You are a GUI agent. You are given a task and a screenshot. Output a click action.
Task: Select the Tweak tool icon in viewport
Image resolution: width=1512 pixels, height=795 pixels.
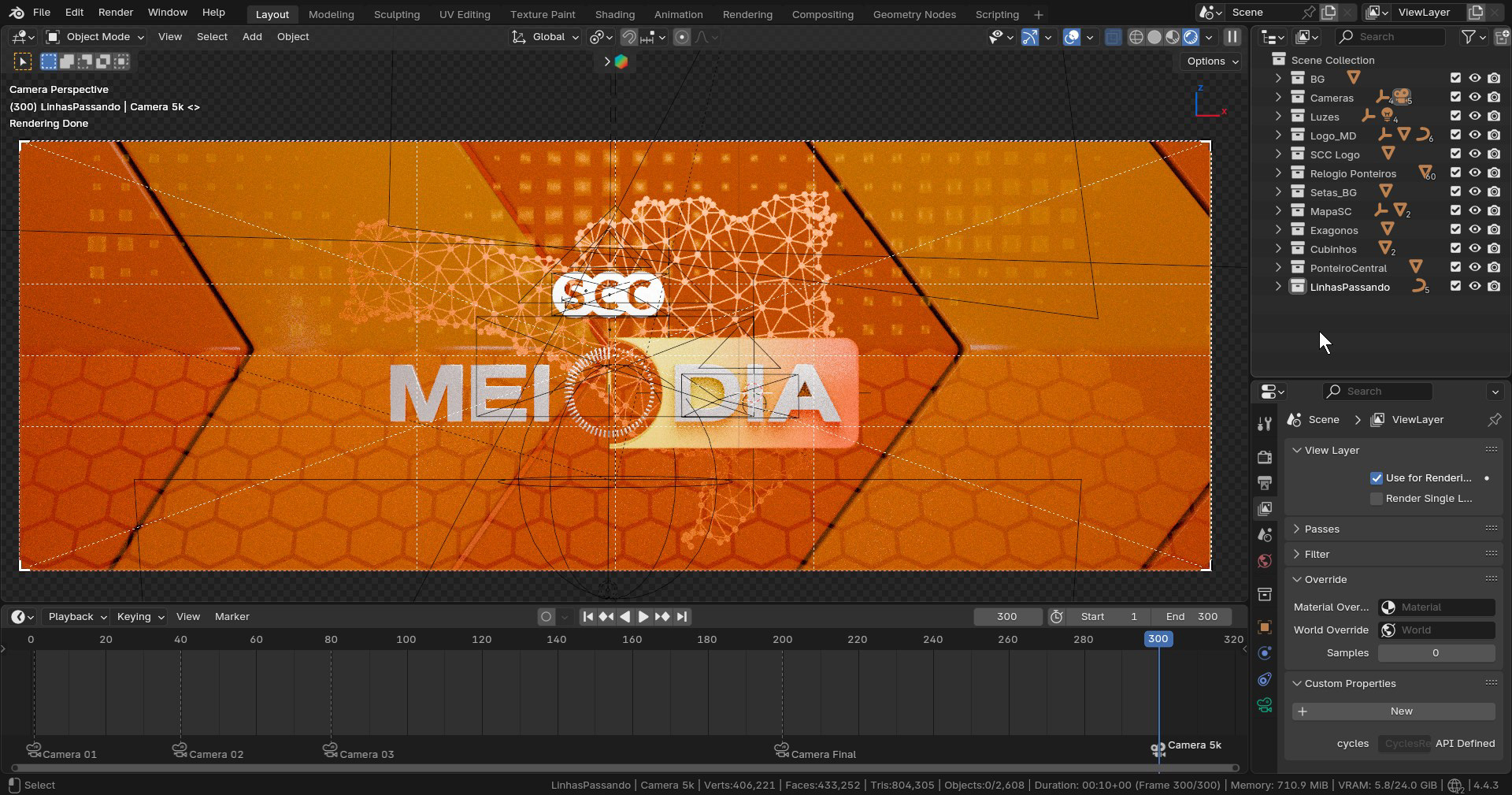[x=22, y=61]
